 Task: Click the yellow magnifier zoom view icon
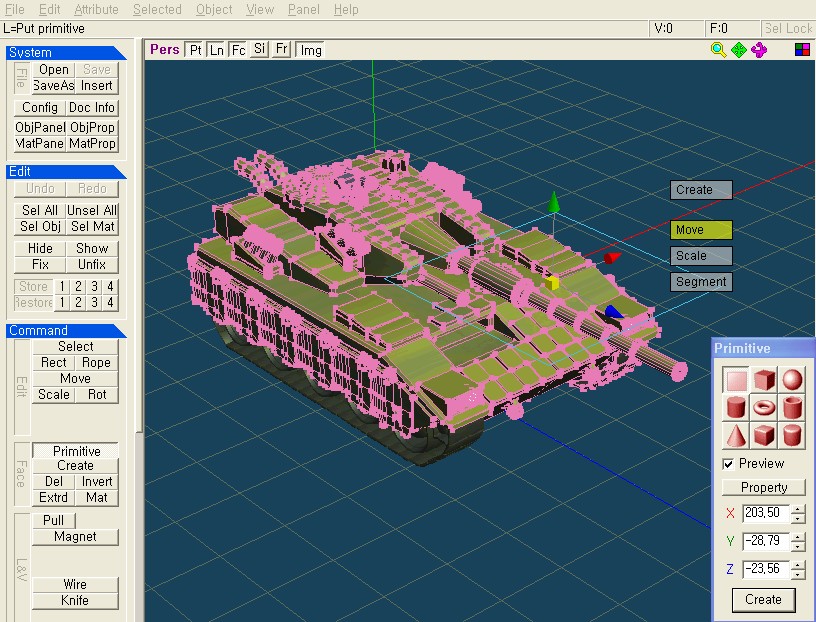(x=718, y=50)
